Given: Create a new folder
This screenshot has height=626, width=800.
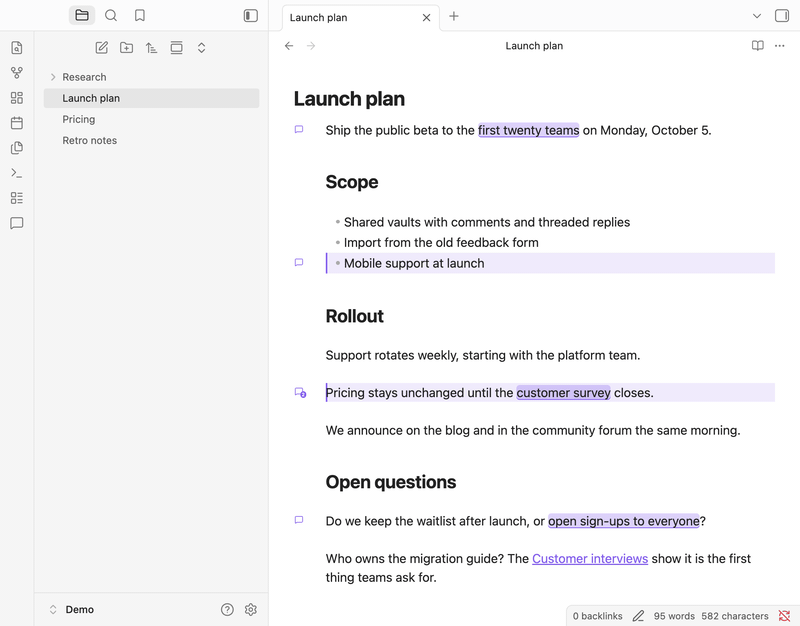Looking at the screenshot, I should (x=127, y=48).
